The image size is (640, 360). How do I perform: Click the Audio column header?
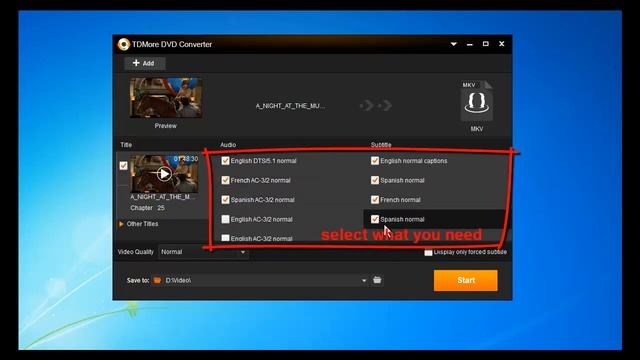(228, 145)
